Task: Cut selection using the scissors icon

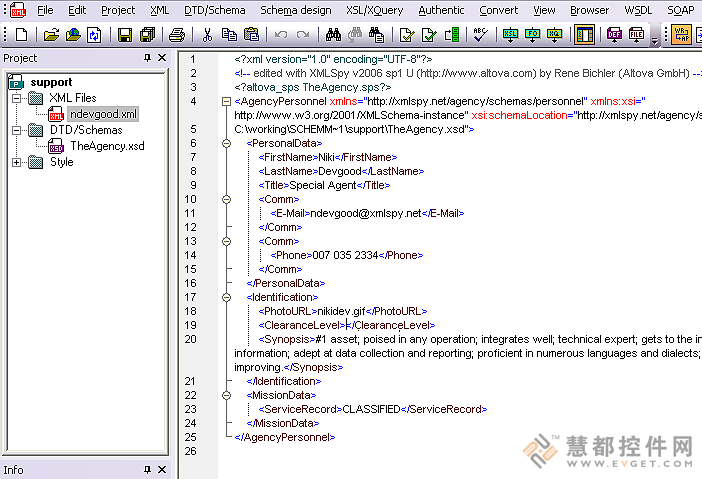Action: pos(207,34)
